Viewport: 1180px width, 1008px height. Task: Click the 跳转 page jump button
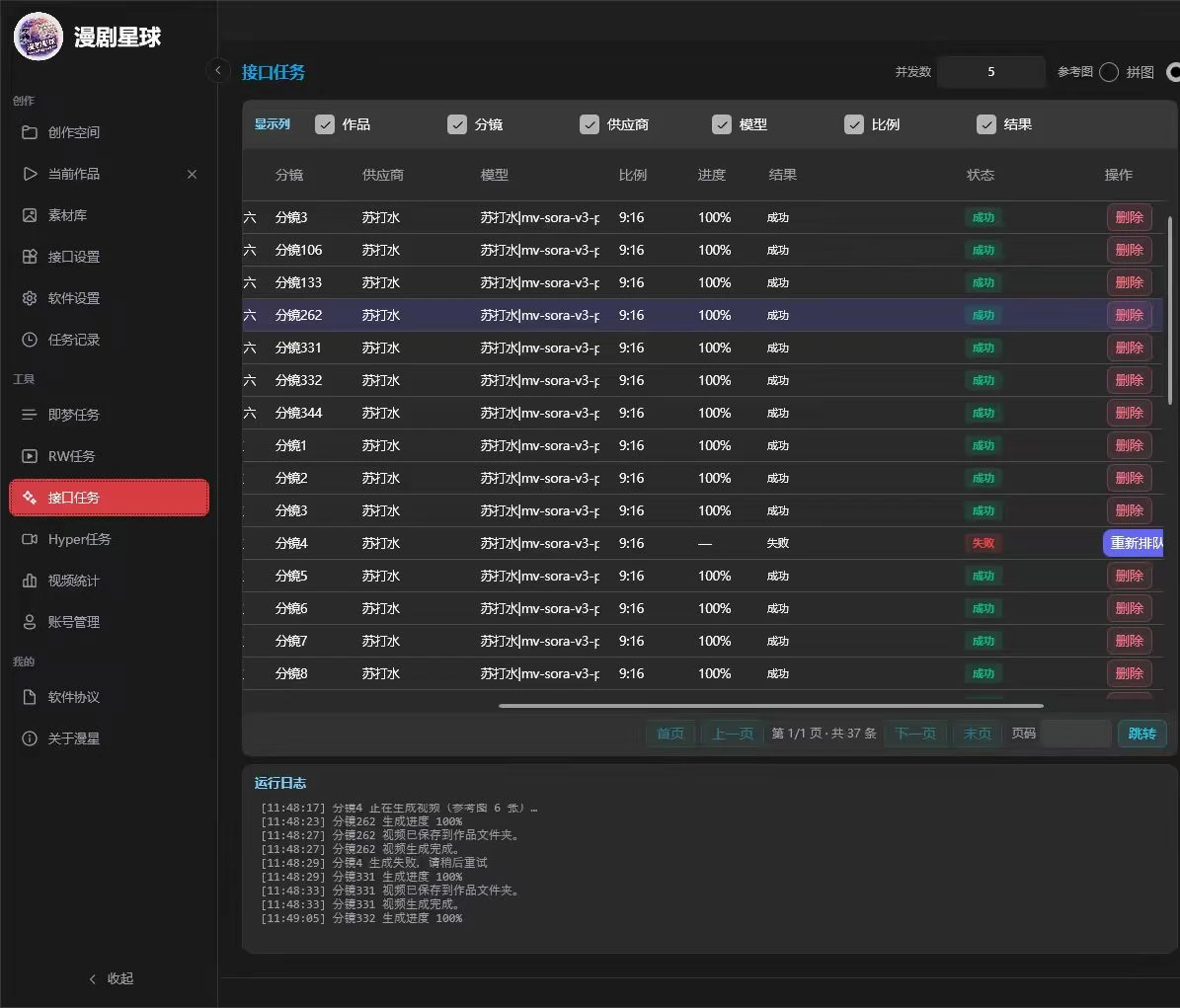(x=1141, y=734)
